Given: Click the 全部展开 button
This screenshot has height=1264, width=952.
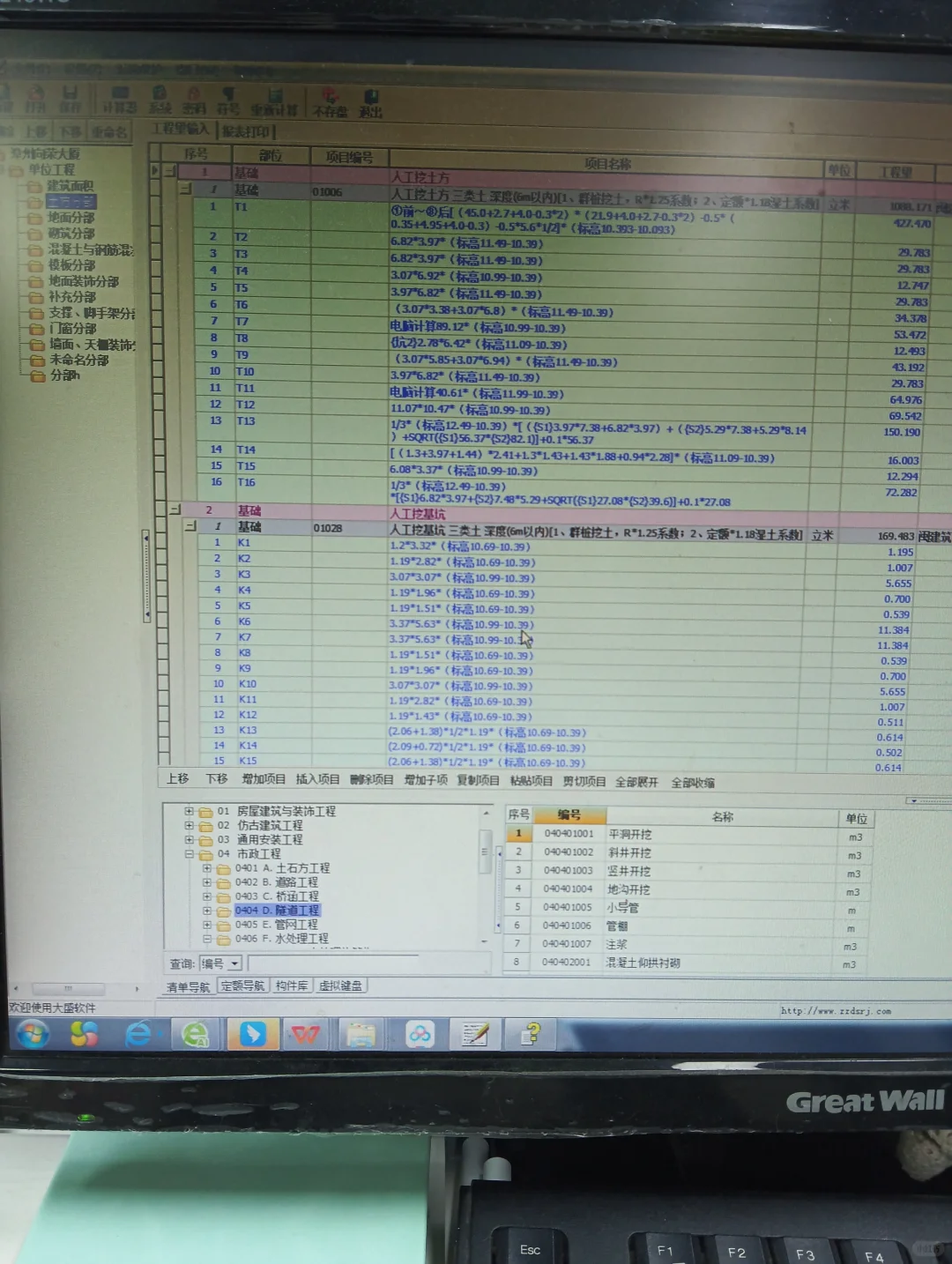Looking at the screenshot, I should (x=636, y=782).
